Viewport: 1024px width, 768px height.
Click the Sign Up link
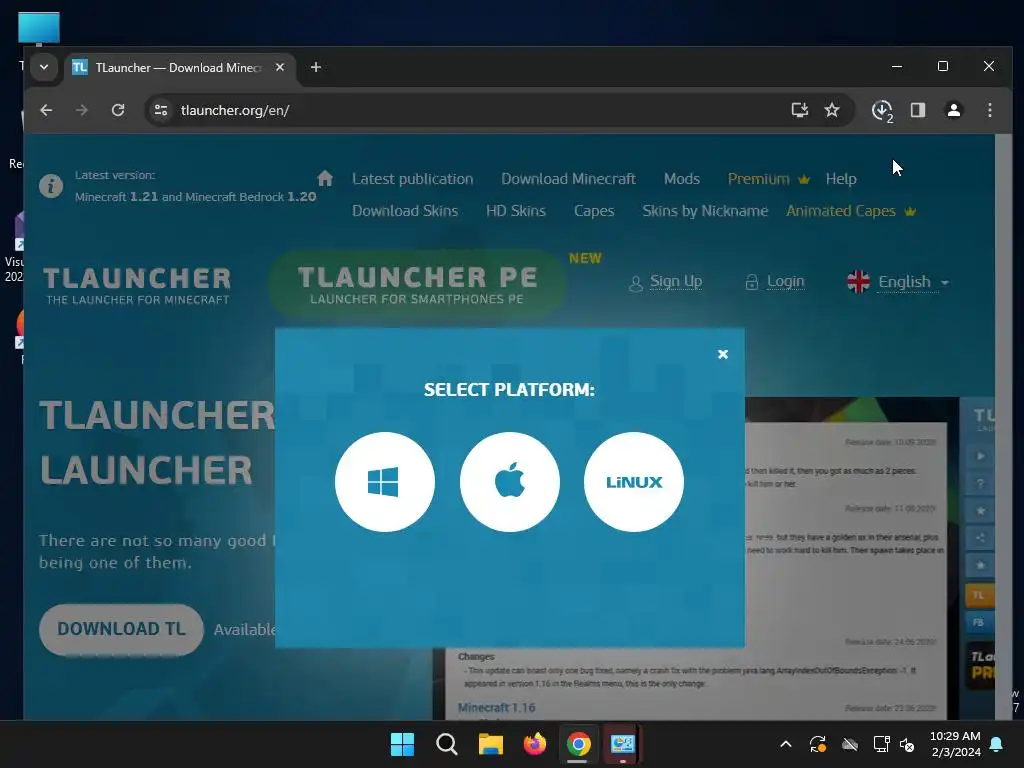(675, 281)
